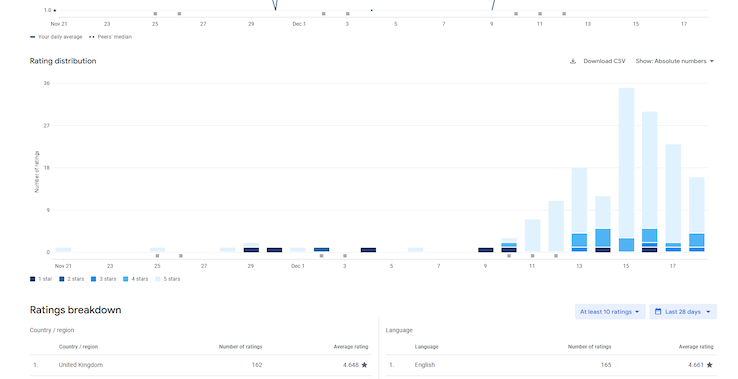The width and height of the screenshot is (738, 379).
Task: Open the English language row
Action: 551,365
